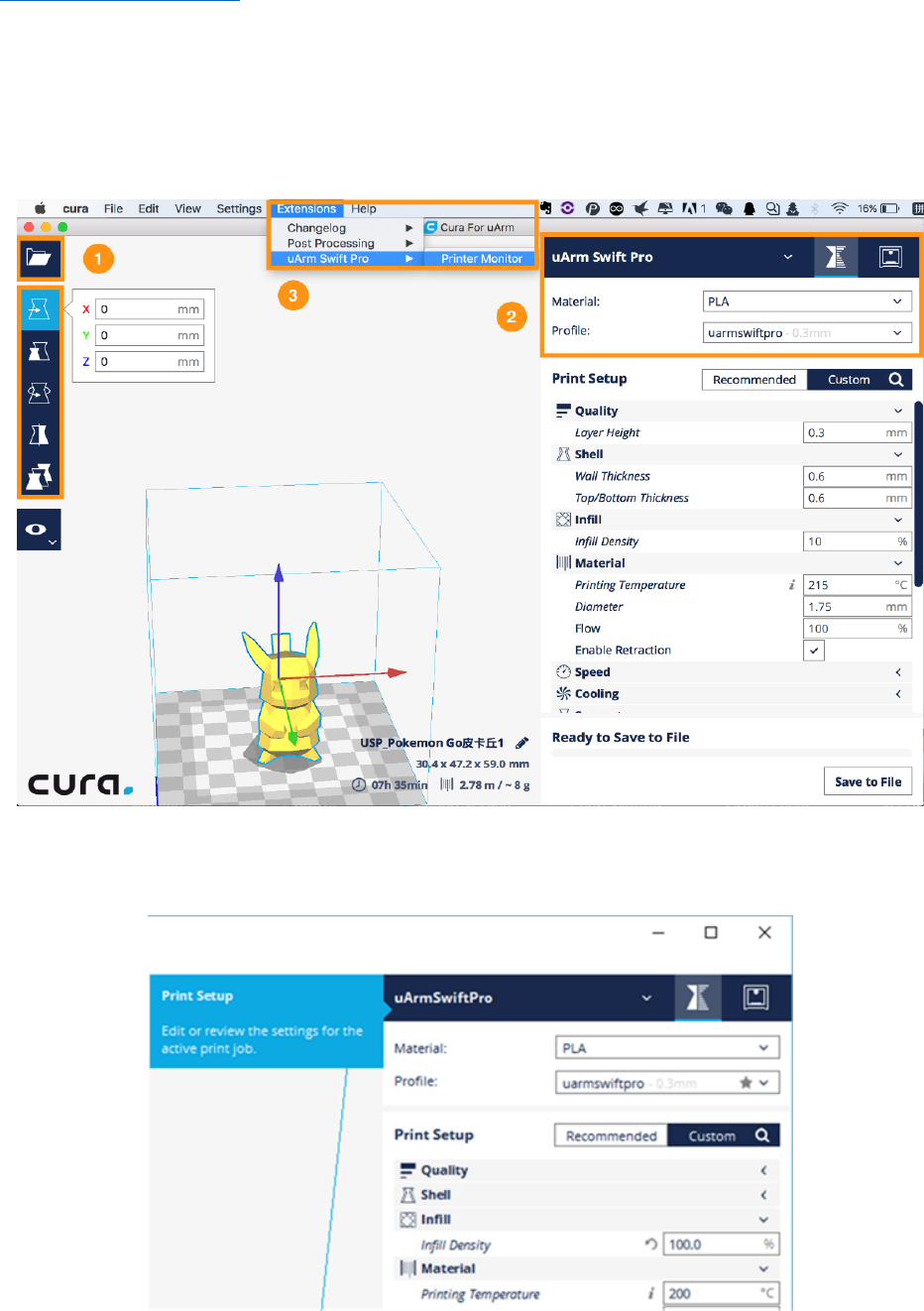Image resolution: width=924 pixels, height=1311 pixels.
Task: Click the Evernote elephant menu bar icon
Action: (545, 208)
